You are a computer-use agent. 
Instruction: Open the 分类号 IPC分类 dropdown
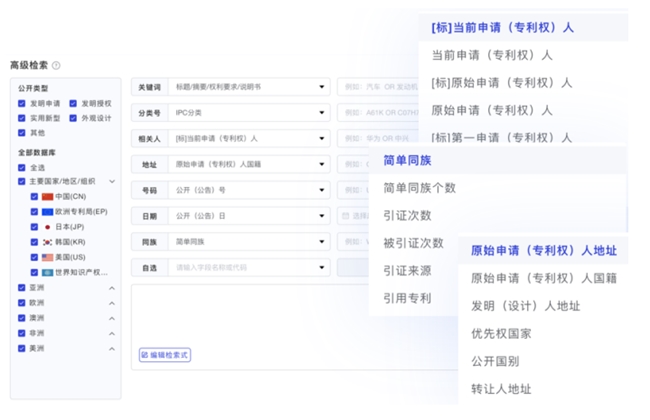click(321, 113)
